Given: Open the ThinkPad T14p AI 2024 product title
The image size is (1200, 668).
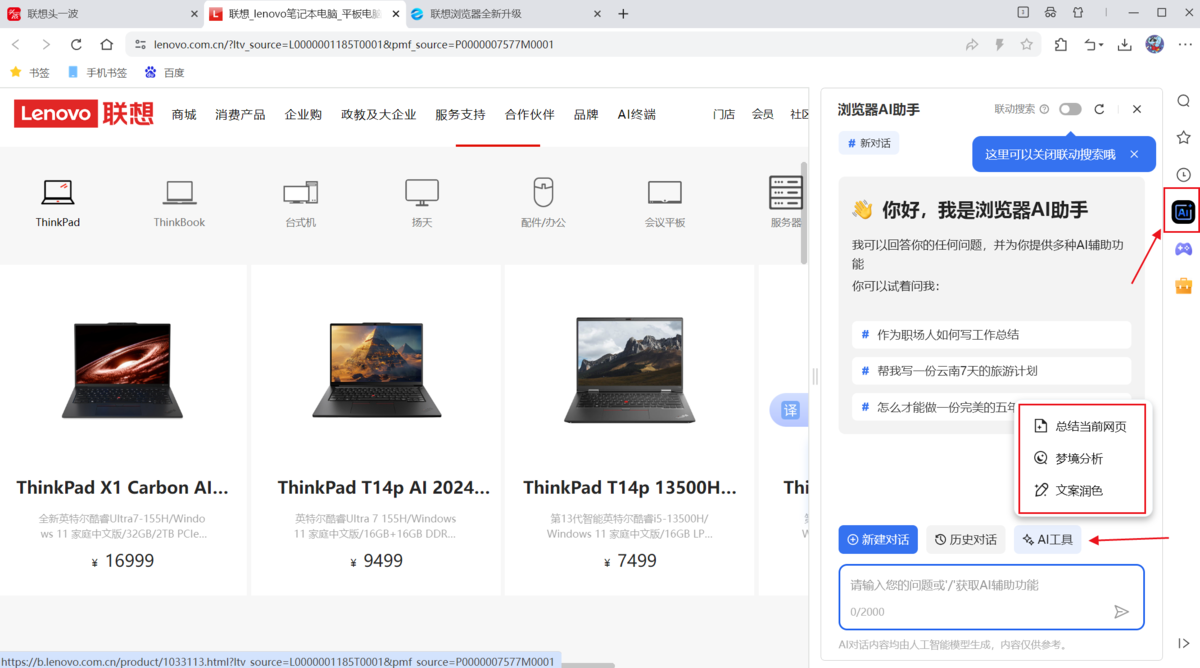Looking at the screenshot, I should pyautogui.click(x=384, y=488).
